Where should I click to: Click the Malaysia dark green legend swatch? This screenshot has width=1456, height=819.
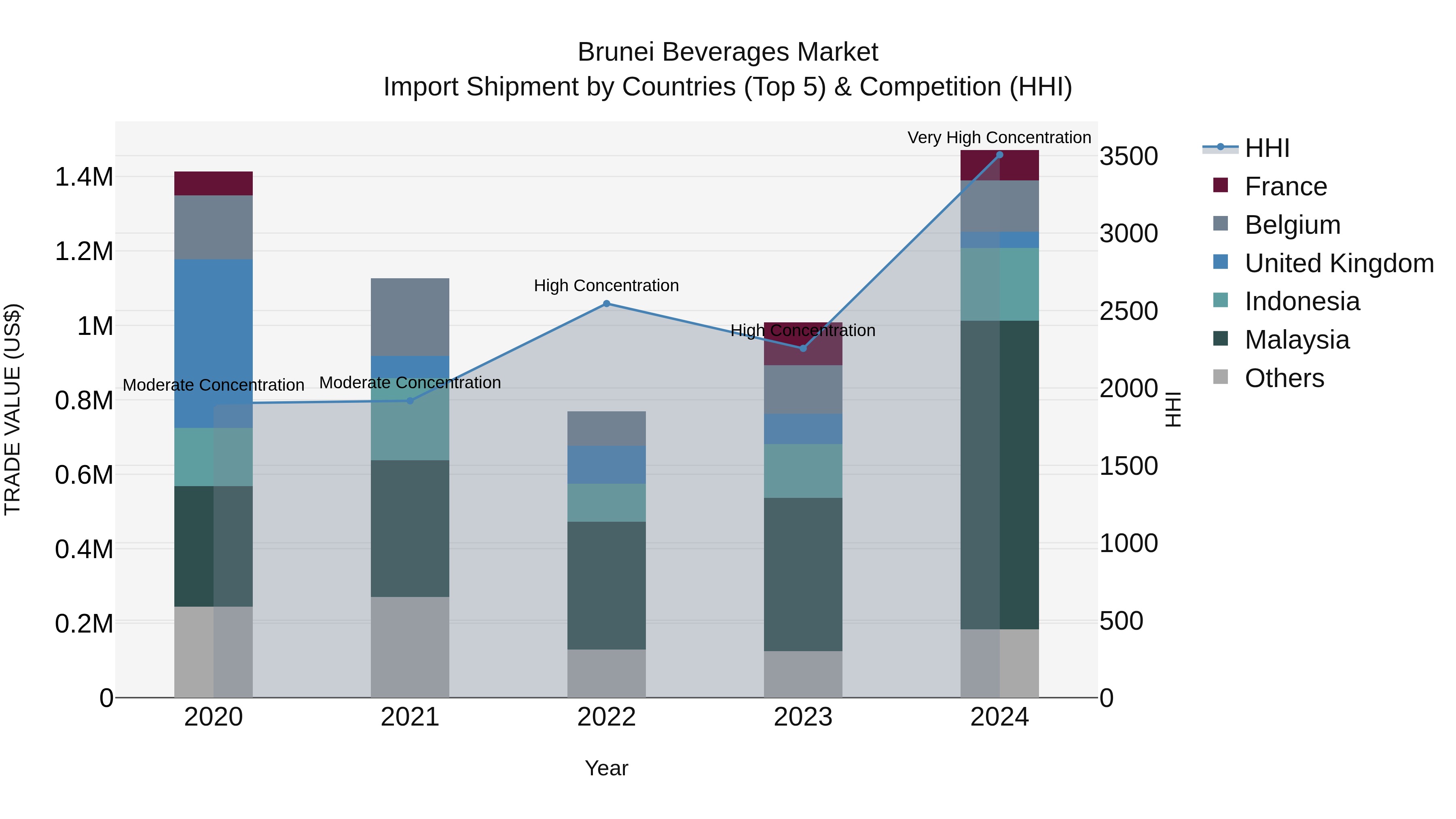(1220, 339)
